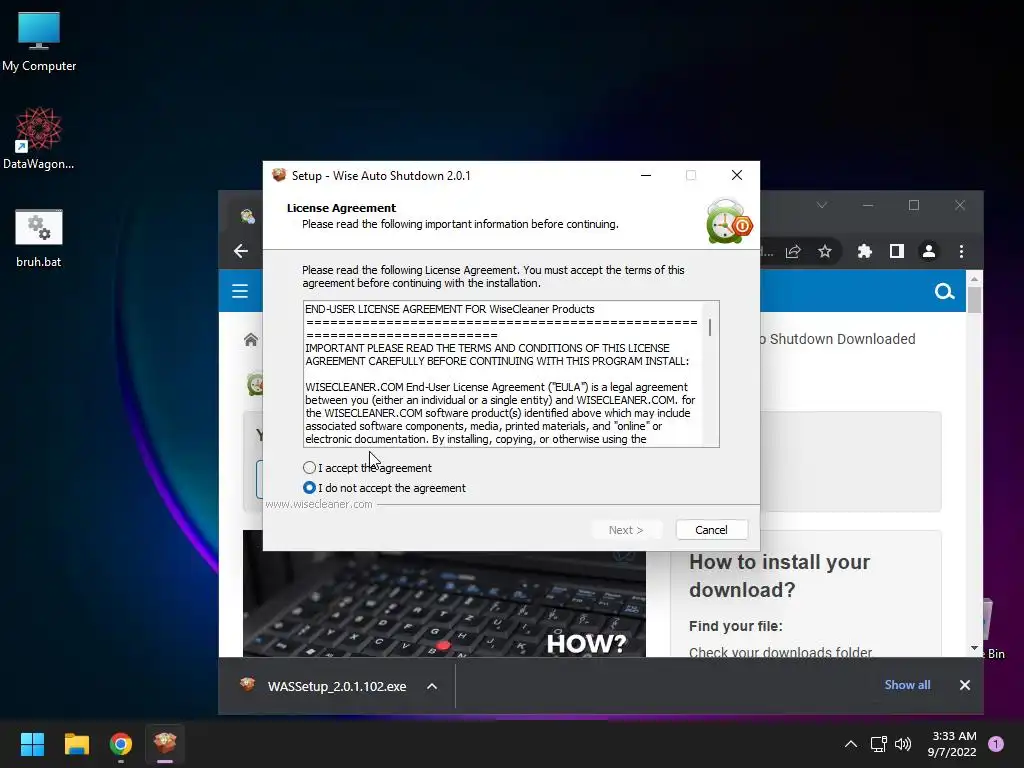The height and width of the screenshot is (768, 1024).
Task: Select 'I do not accept the agreement' option
Action: pos(310,488)
